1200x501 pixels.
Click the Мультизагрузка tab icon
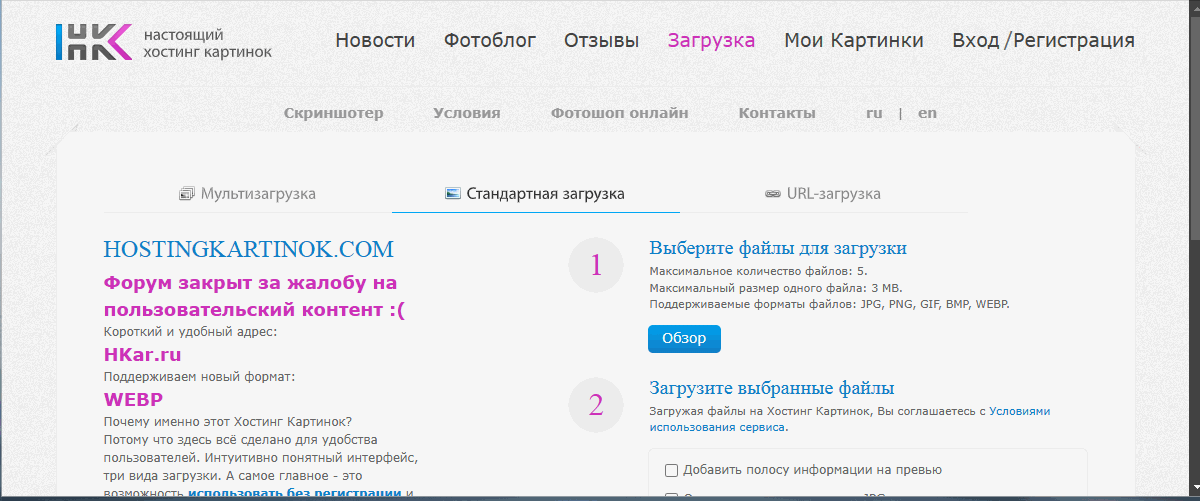click(186, 194)
